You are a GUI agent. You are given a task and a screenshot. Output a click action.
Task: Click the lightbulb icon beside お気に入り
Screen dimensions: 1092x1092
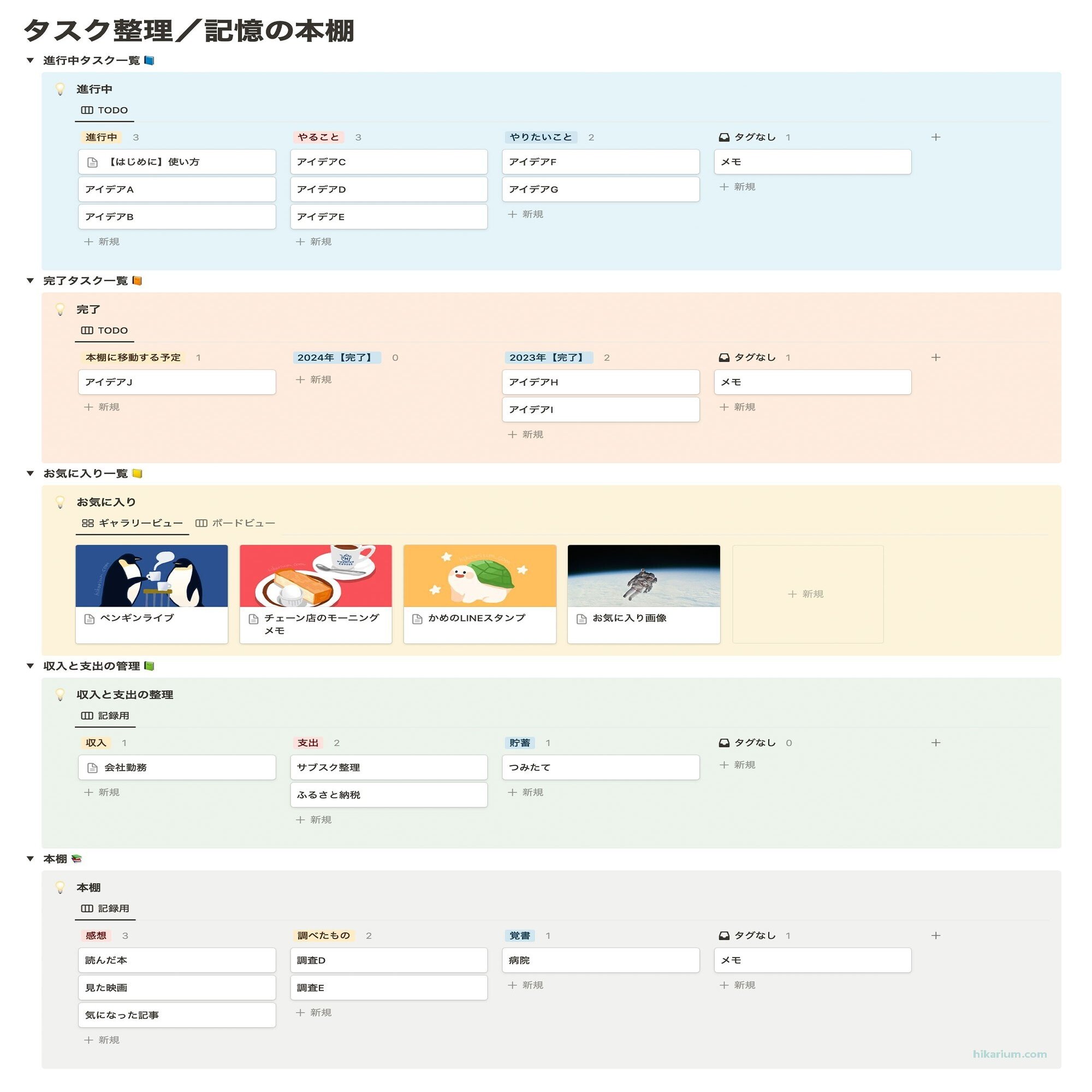[x=61, y=501]
